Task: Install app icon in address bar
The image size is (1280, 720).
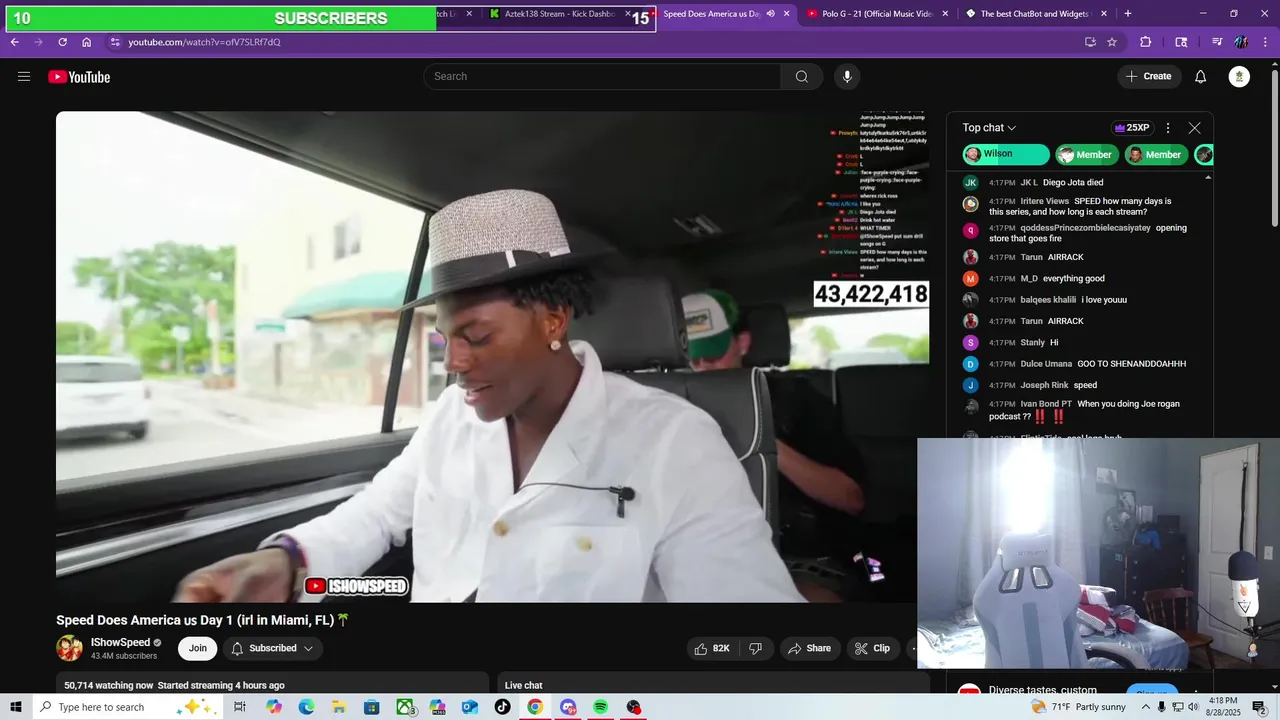Action: pos(1090,42)
